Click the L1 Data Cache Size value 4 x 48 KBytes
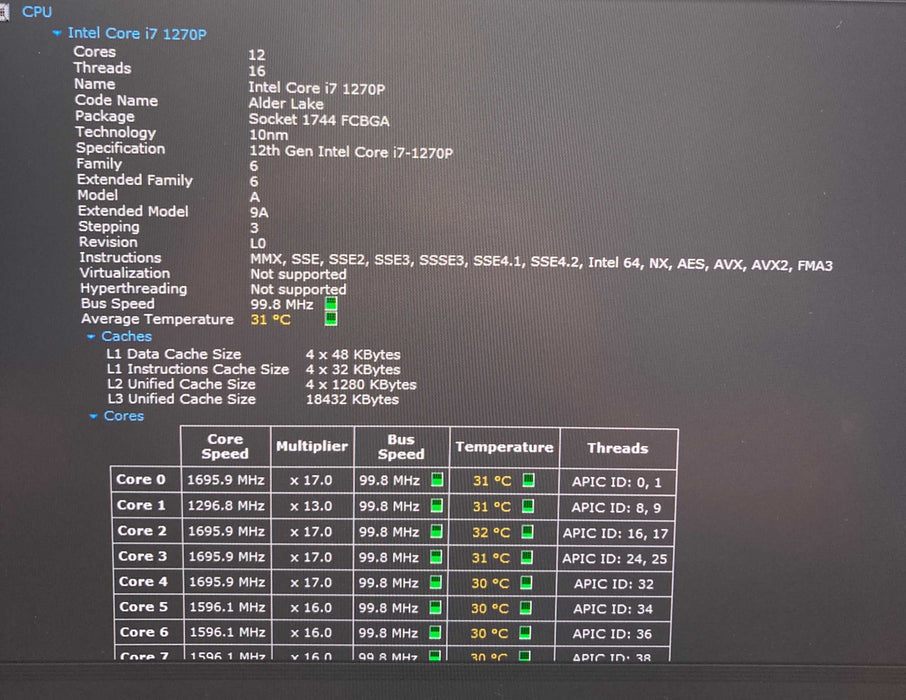Screen dimensions: 906x700 point(353,354)
